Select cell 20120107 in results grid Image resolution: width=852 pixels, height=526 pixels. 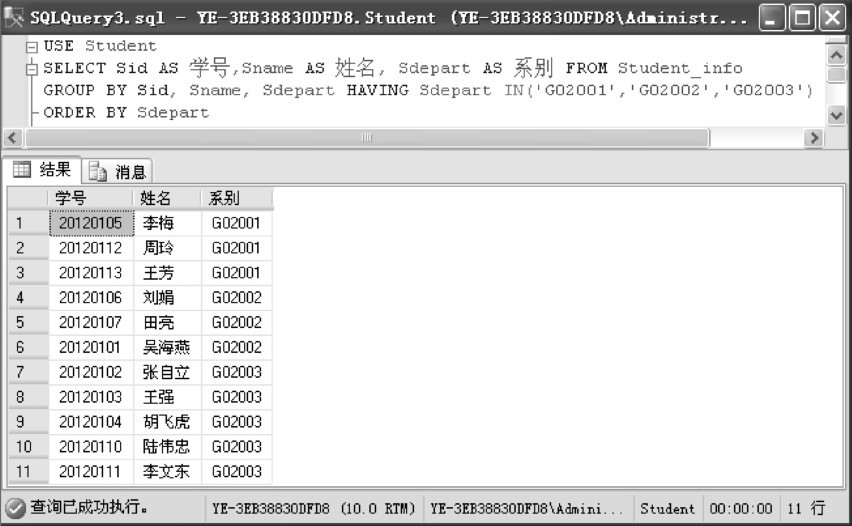[91, 323]
